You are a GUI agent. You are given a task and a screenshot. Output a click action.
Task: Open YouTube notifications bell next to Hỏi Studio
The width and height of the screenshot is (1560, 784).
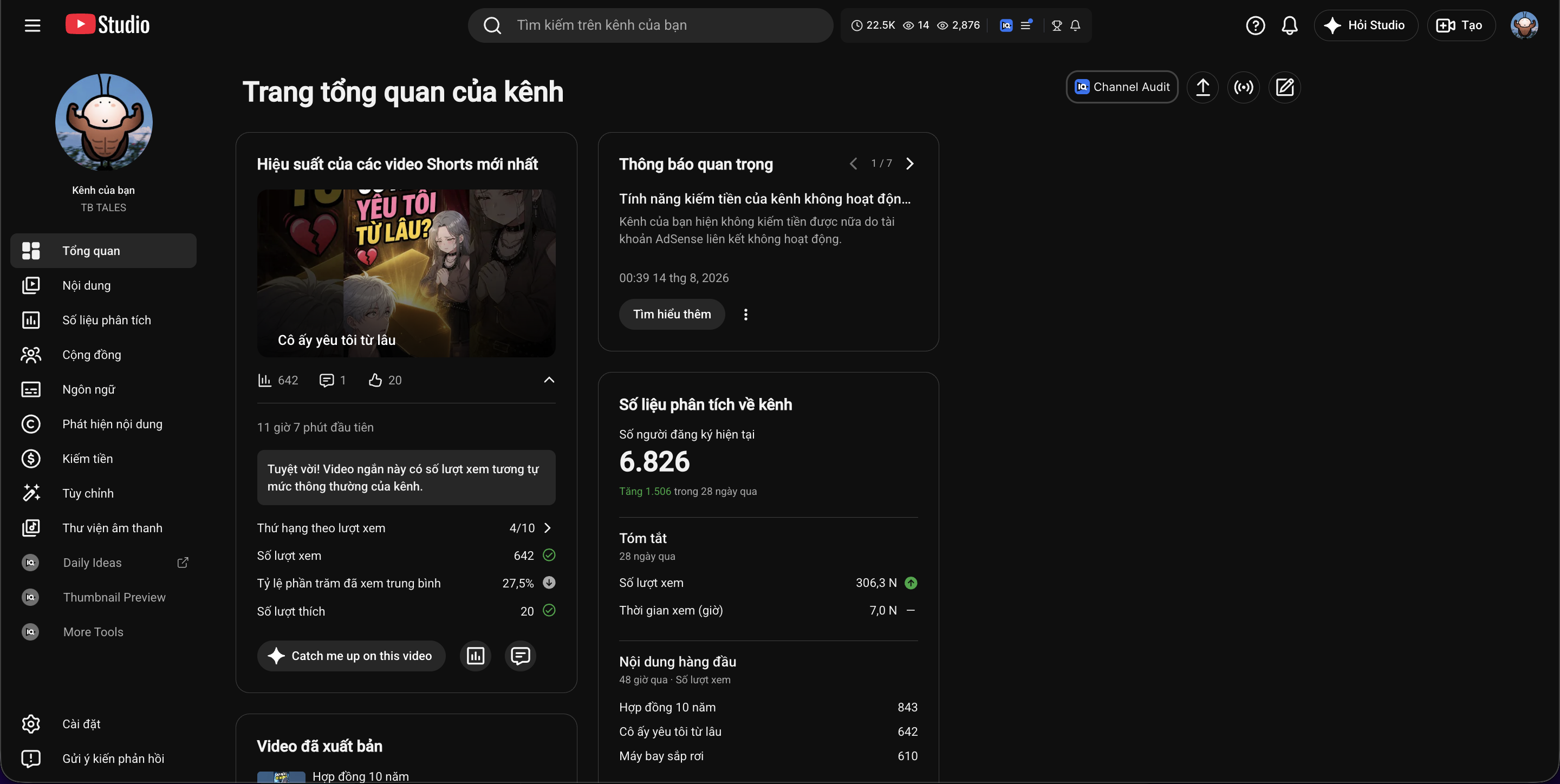pos(1289,25)
